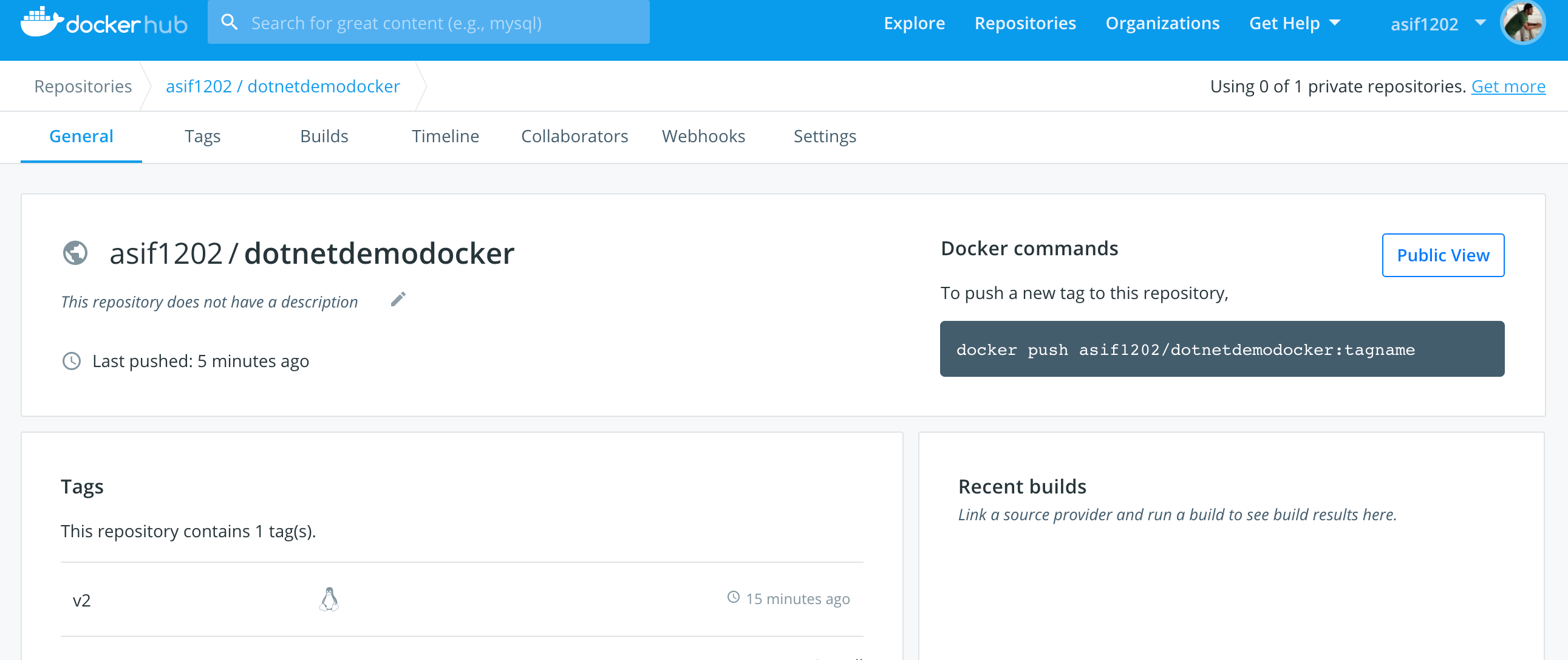Go to the Settings tab

point(825,136)
